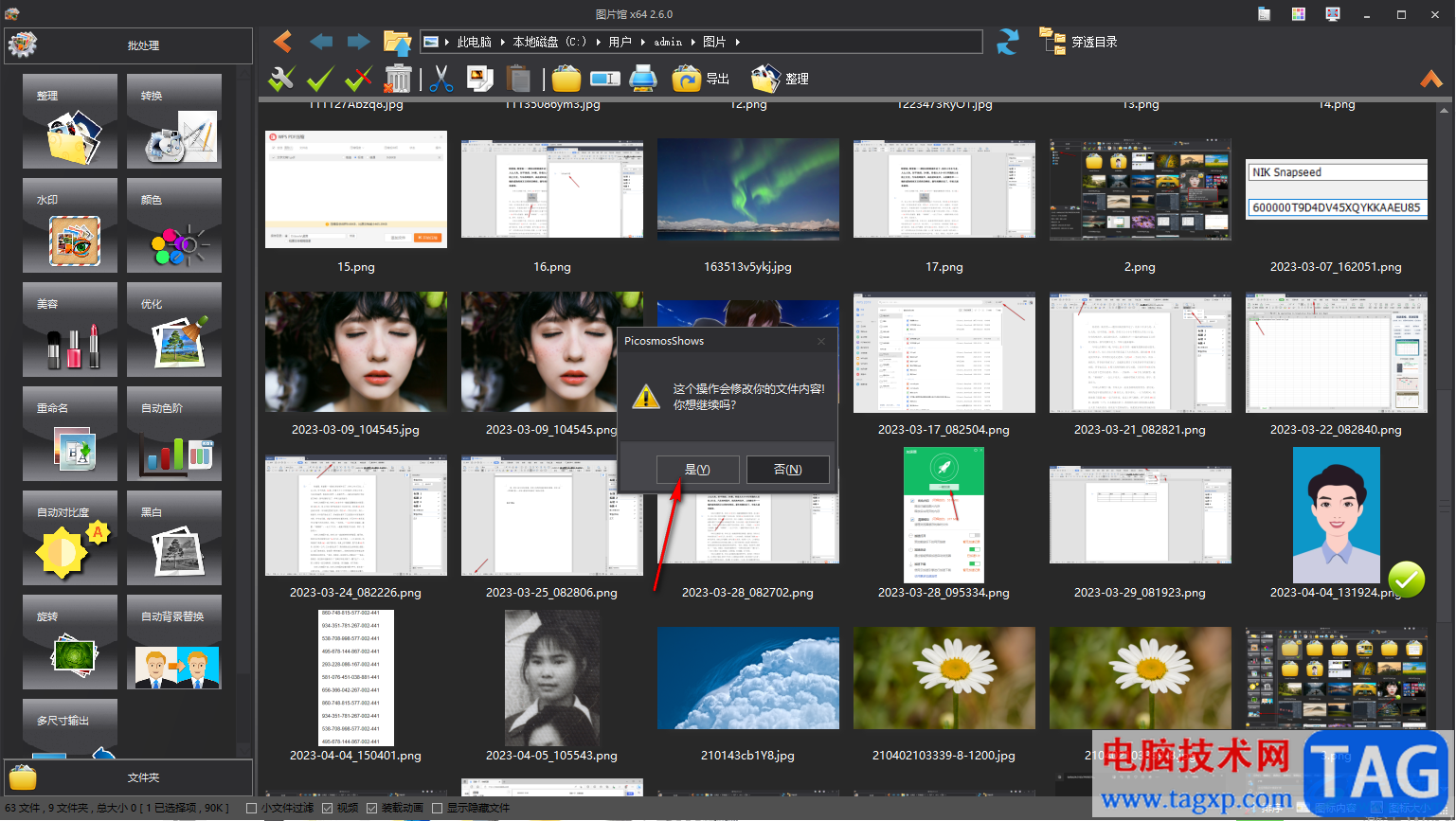Expand the arrow after 此电脑 in path
This screenshot has height=821, width=1456.
pyautogui.click(x=502, y=42)
